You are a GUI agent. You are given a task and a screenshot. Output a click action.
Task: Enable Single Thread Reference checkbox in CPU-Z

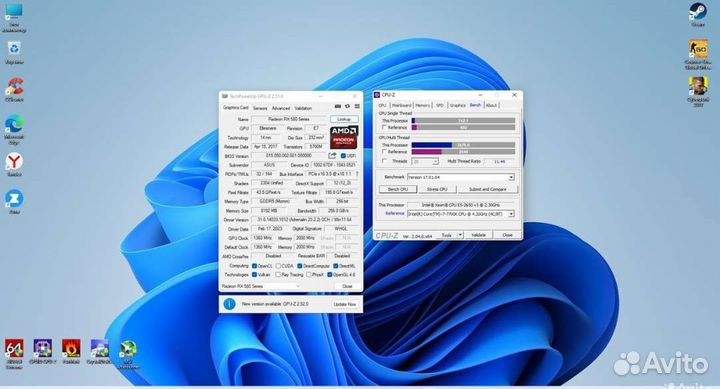coord(384,127)
